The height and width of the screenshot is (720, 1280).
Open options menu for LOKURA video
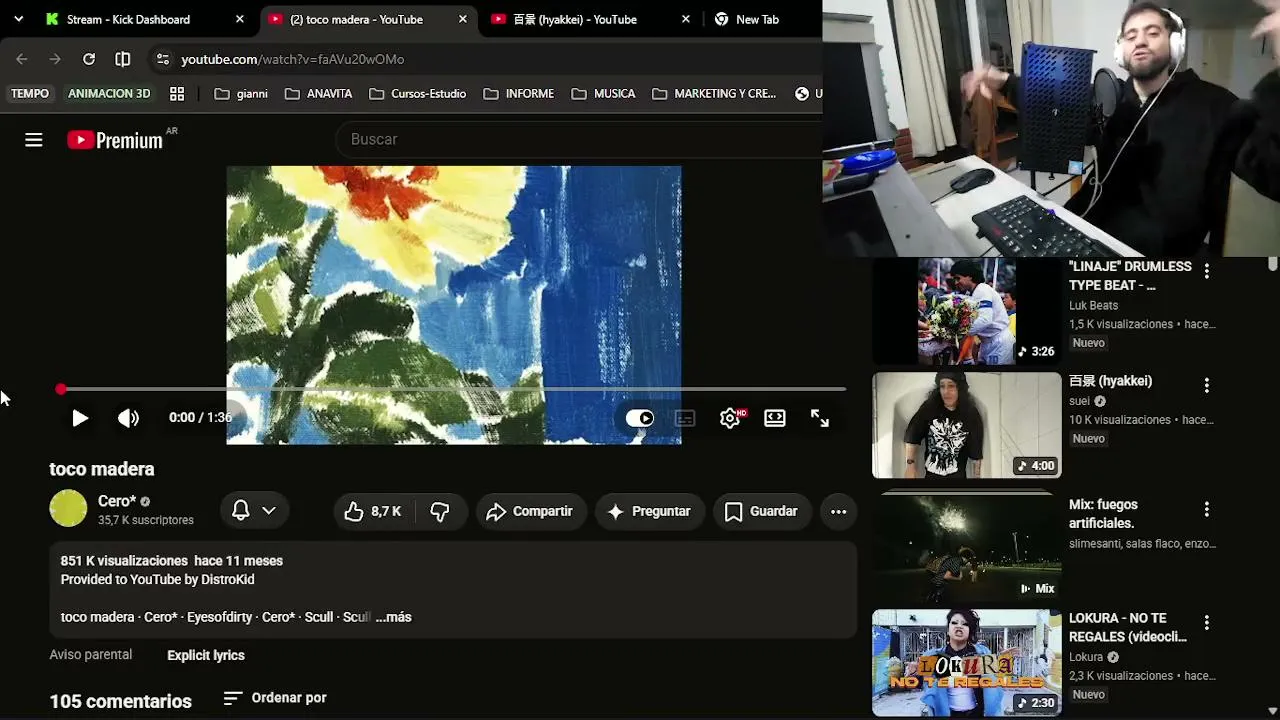pyautogui.click(x=1207, y=623)
